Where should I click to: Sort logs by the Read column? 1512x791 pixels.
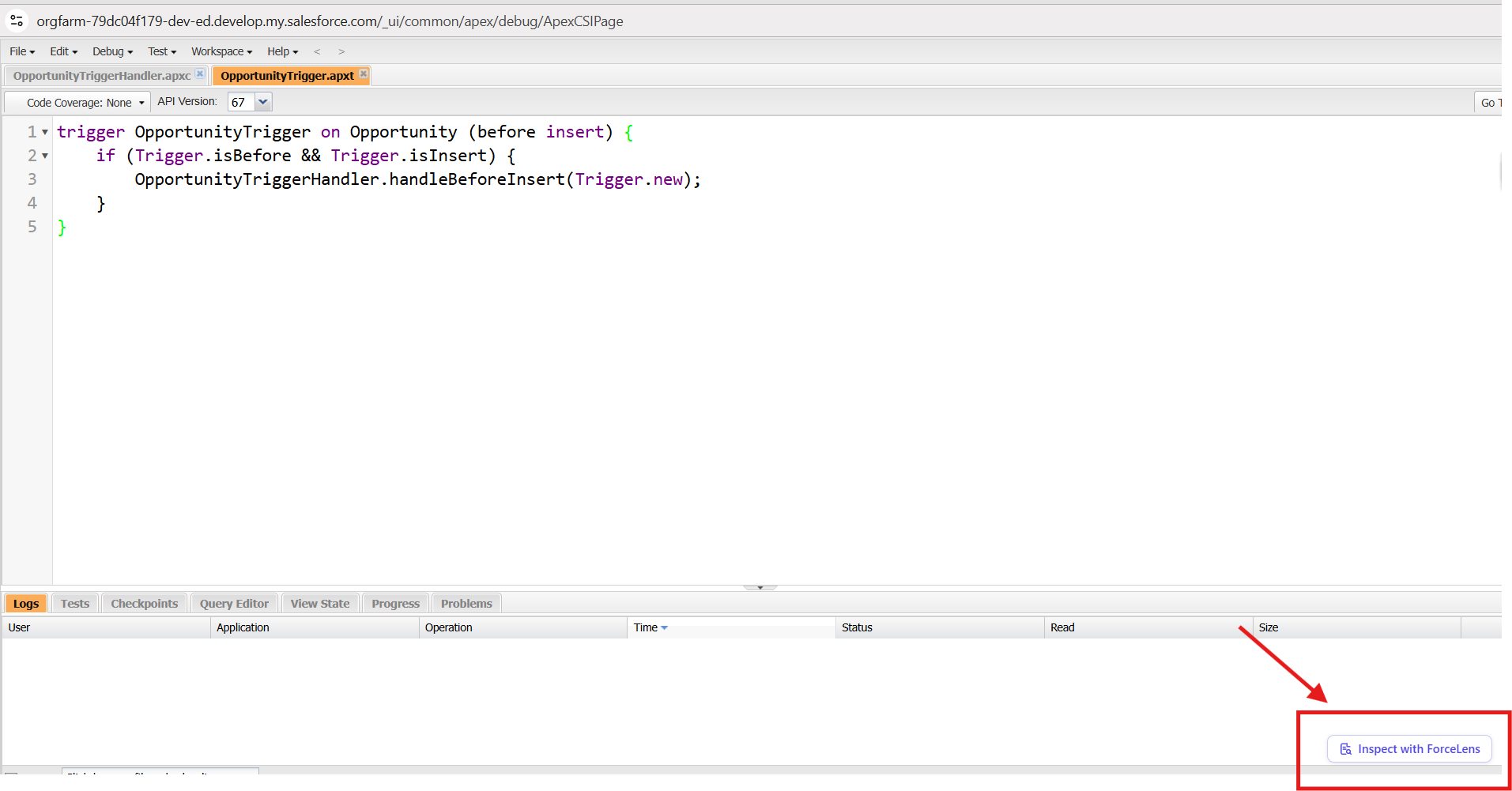(x=1148, y=627)
